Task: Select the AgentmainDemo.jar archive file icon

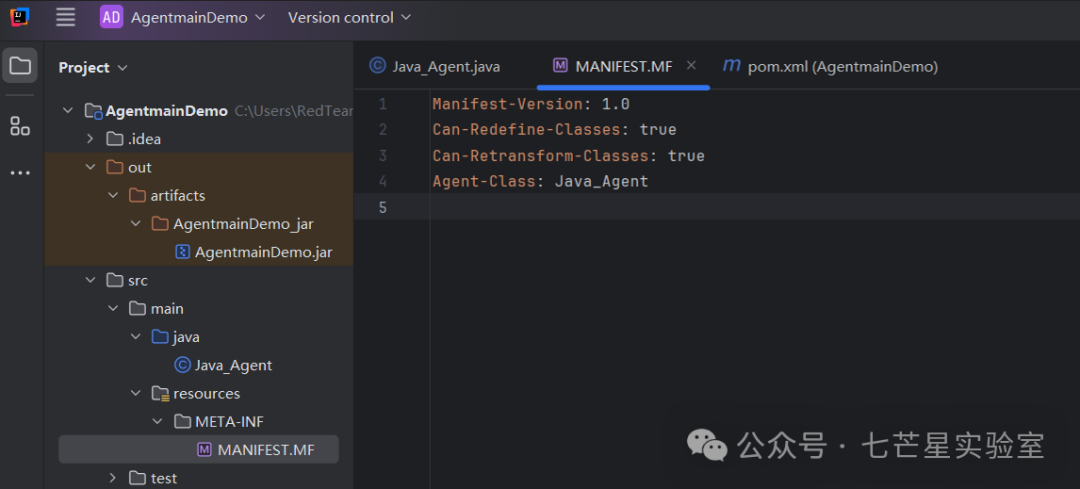Action: coord(183,252)
